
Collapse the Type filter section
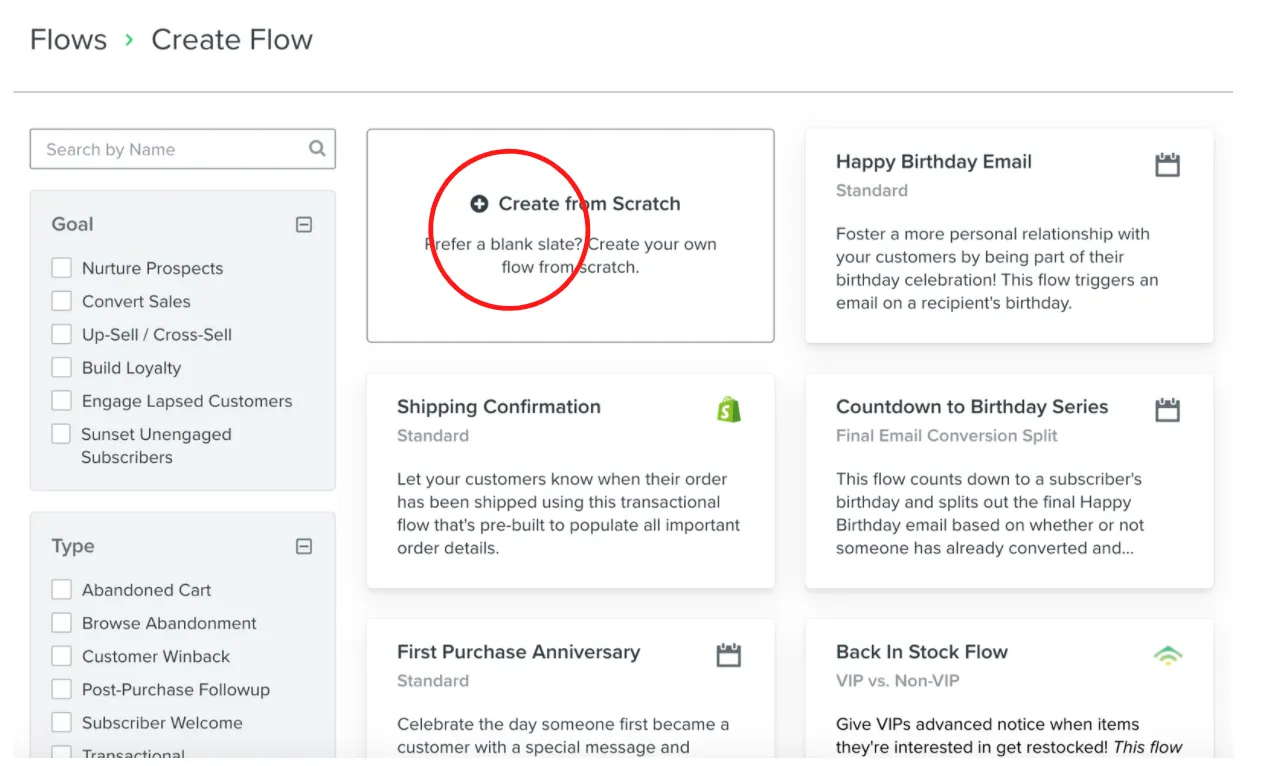coord(304,547)
